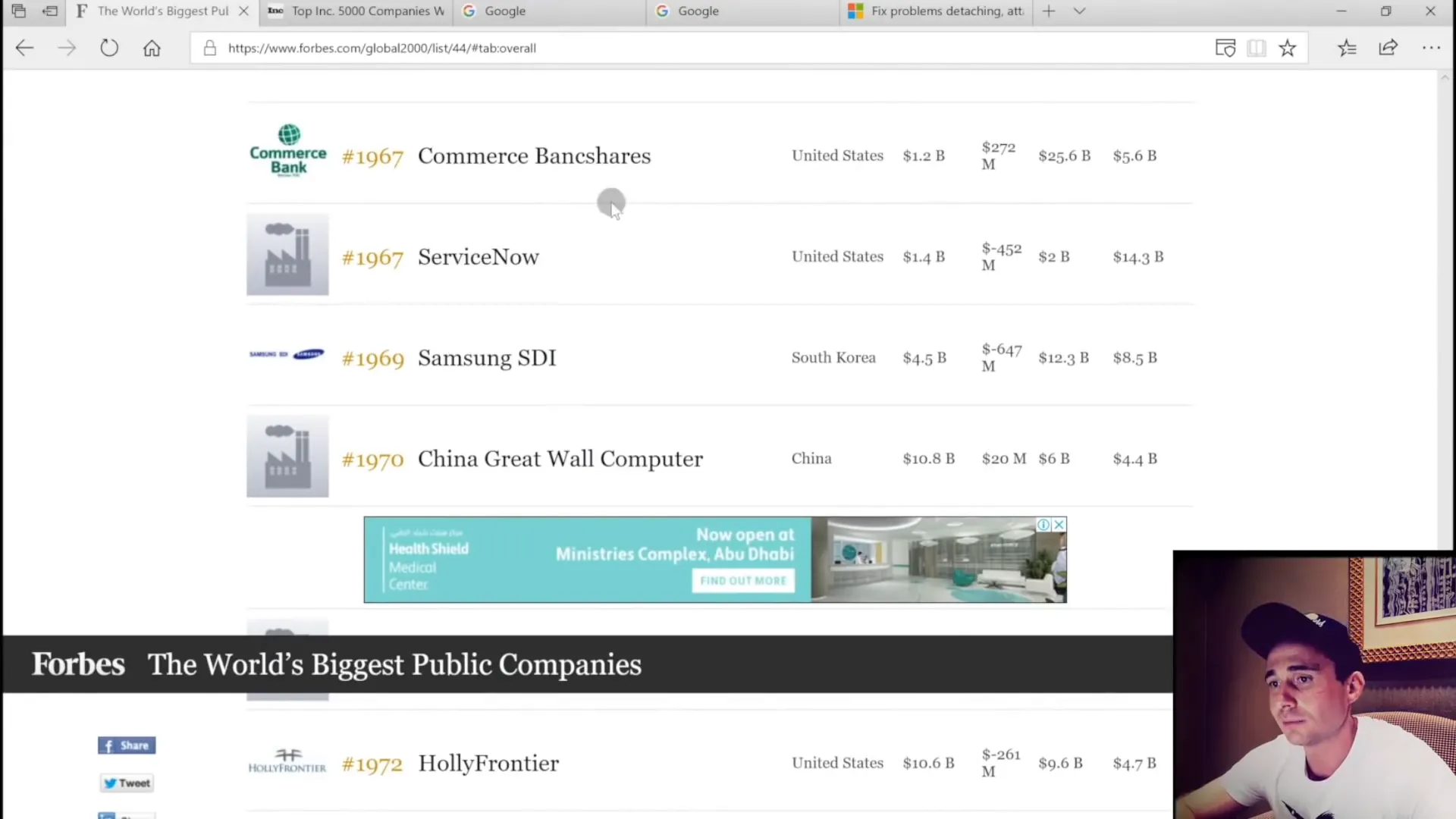Click the #1967 rank of Commerce Bancshares
The width and height of the screenshot is (1456, 819).
click(372, 157)
